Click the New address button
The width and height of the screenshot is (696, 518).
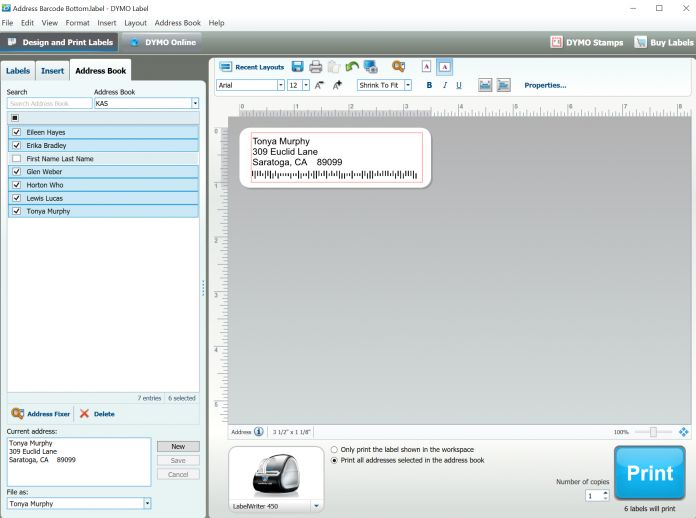click(x=178, y=446)
